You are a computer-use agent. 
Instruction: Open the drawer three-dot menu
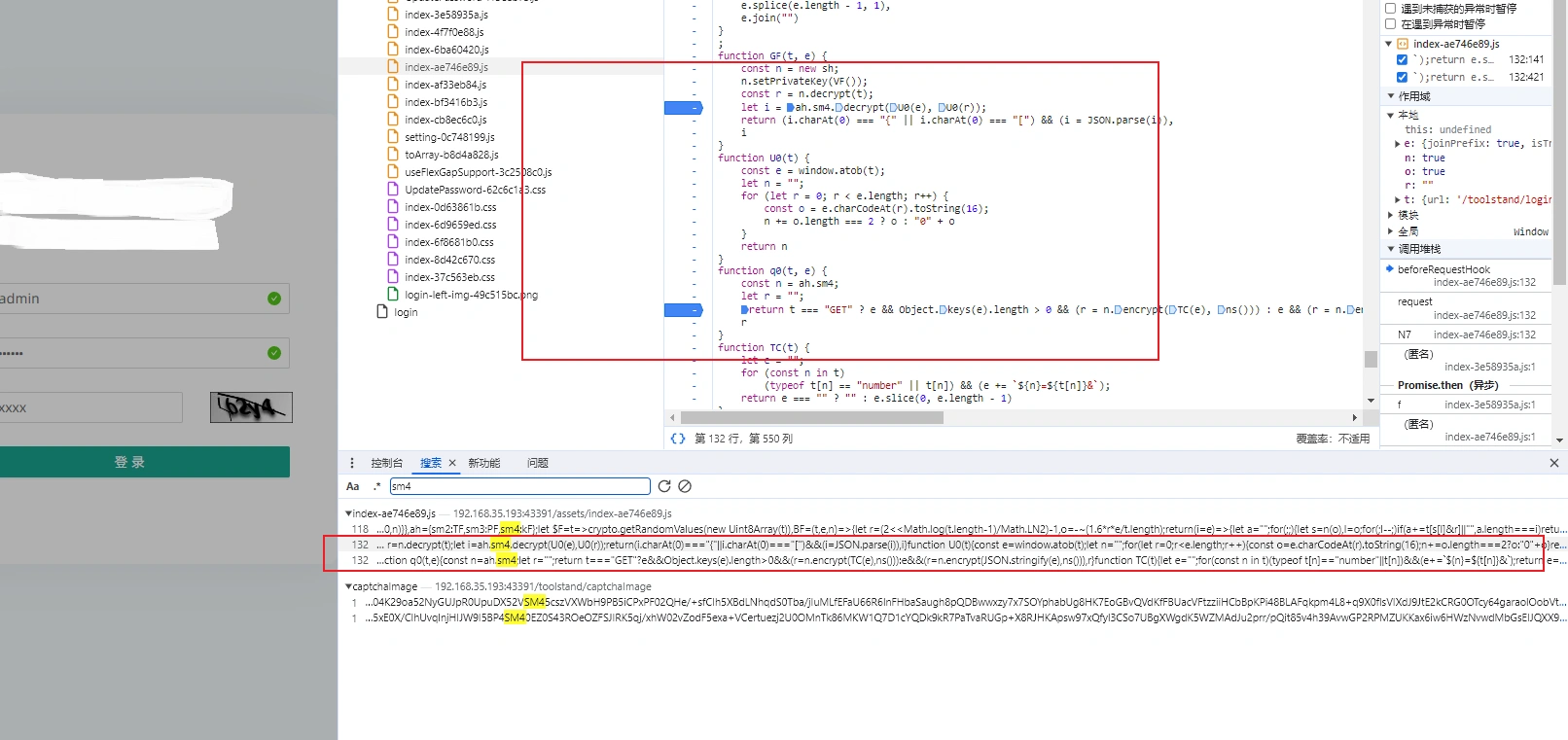[352, 463]
